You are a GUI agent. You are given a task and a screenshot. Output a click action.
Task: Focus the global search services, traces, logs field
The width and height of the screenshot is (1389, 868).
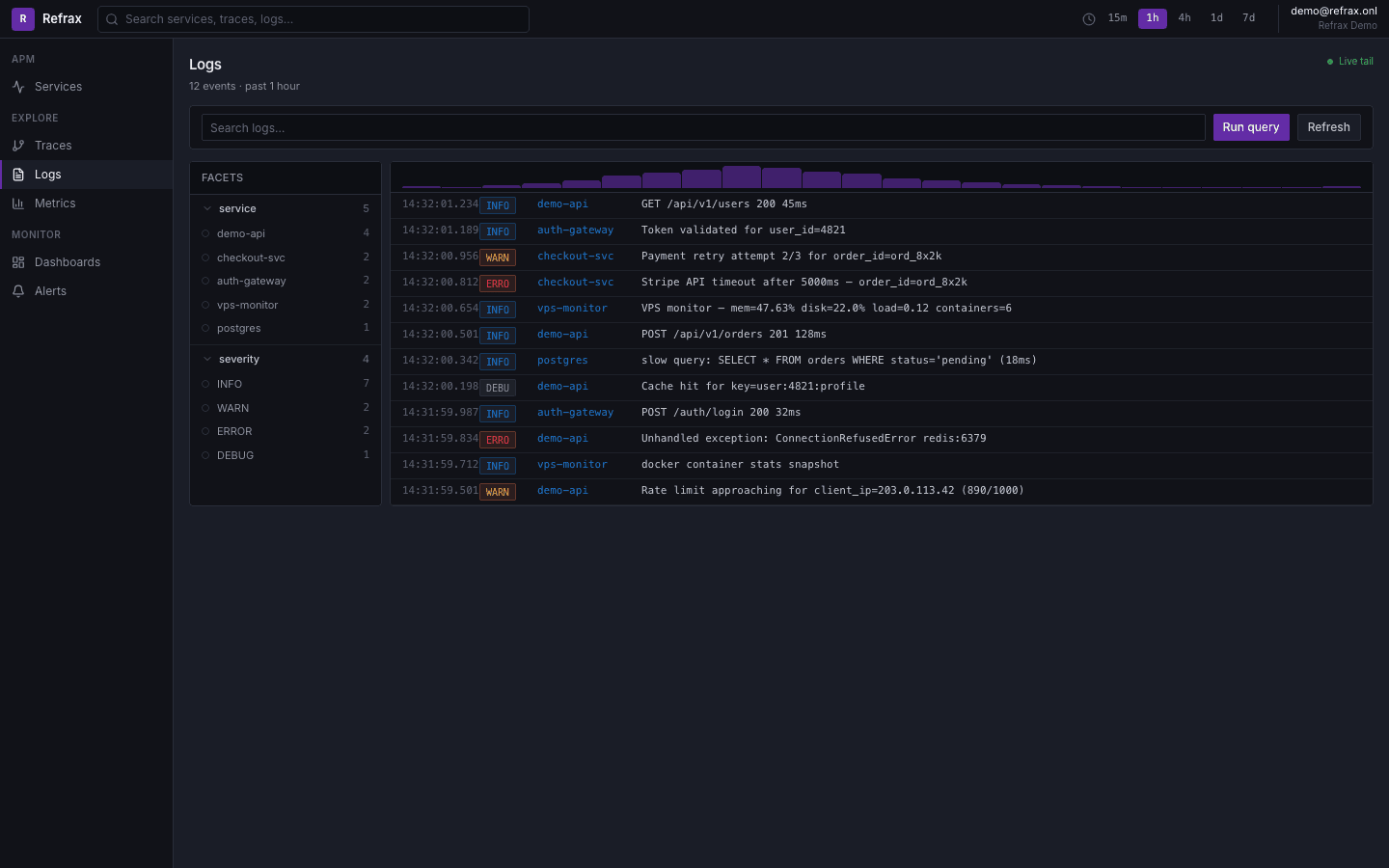313,19
